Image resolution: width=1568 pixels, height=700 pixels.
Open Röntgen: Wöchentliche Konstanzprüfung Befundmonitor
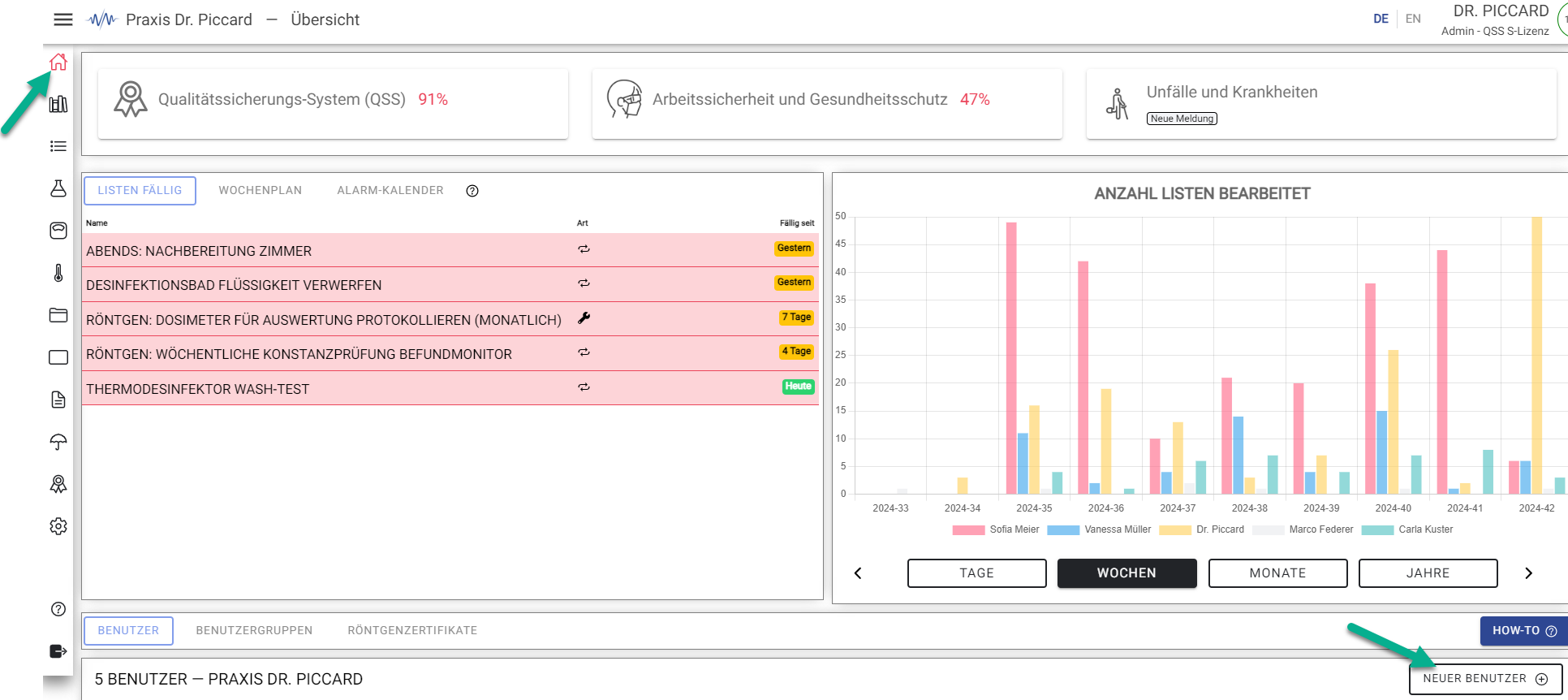tap(450, 354)
